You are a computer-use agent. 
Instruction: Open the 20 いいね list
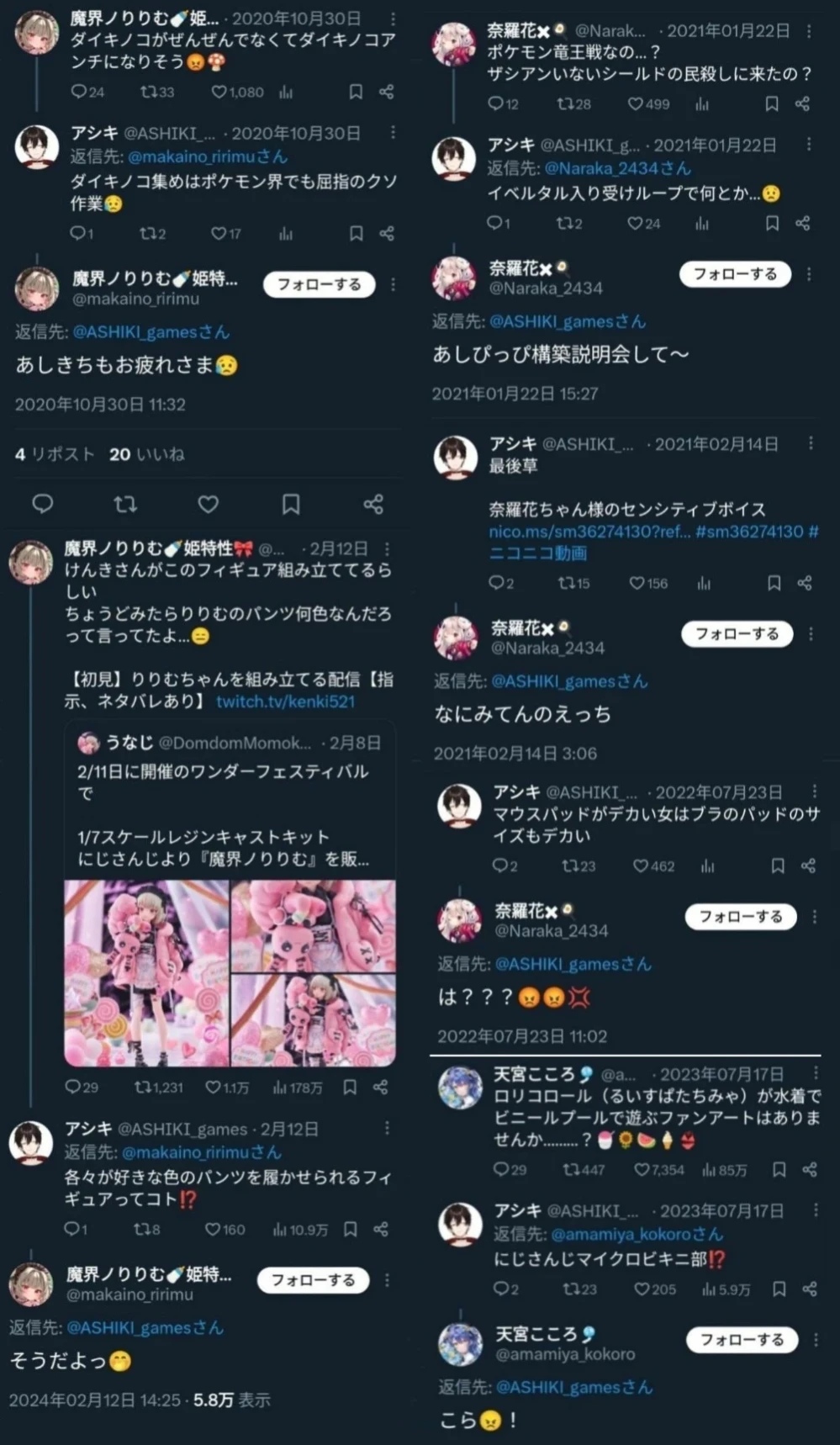147,454
